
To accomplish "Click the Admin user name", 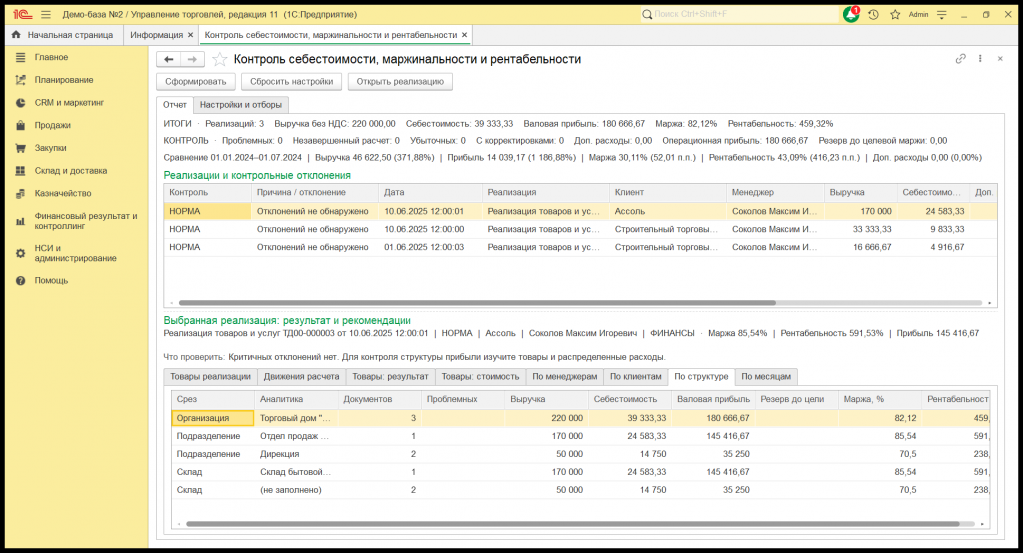I will pos(918,14).
